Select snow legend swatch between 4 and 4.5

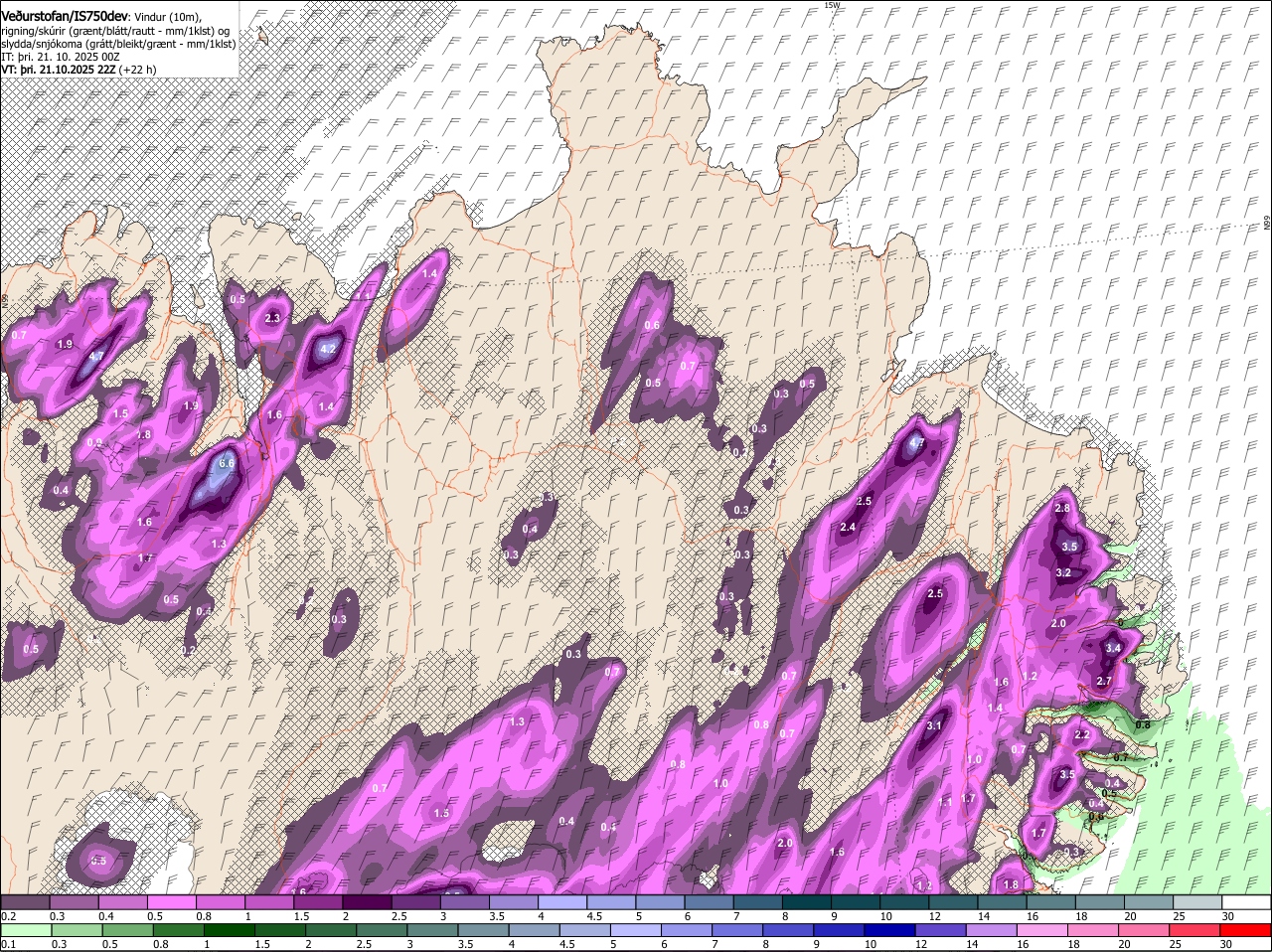(x=562, y=901)
